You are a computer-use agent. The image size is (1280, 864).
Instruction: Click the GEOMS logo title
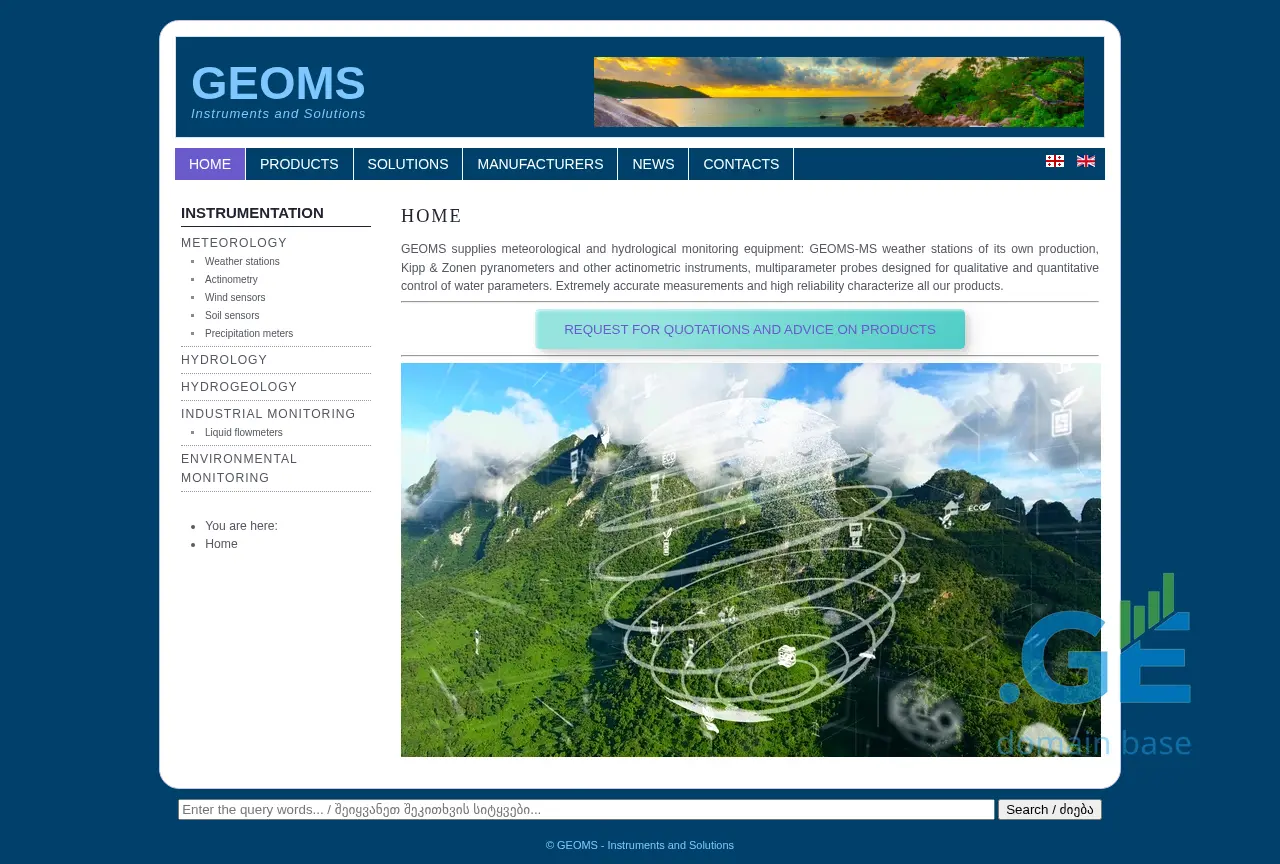(278, 83)
